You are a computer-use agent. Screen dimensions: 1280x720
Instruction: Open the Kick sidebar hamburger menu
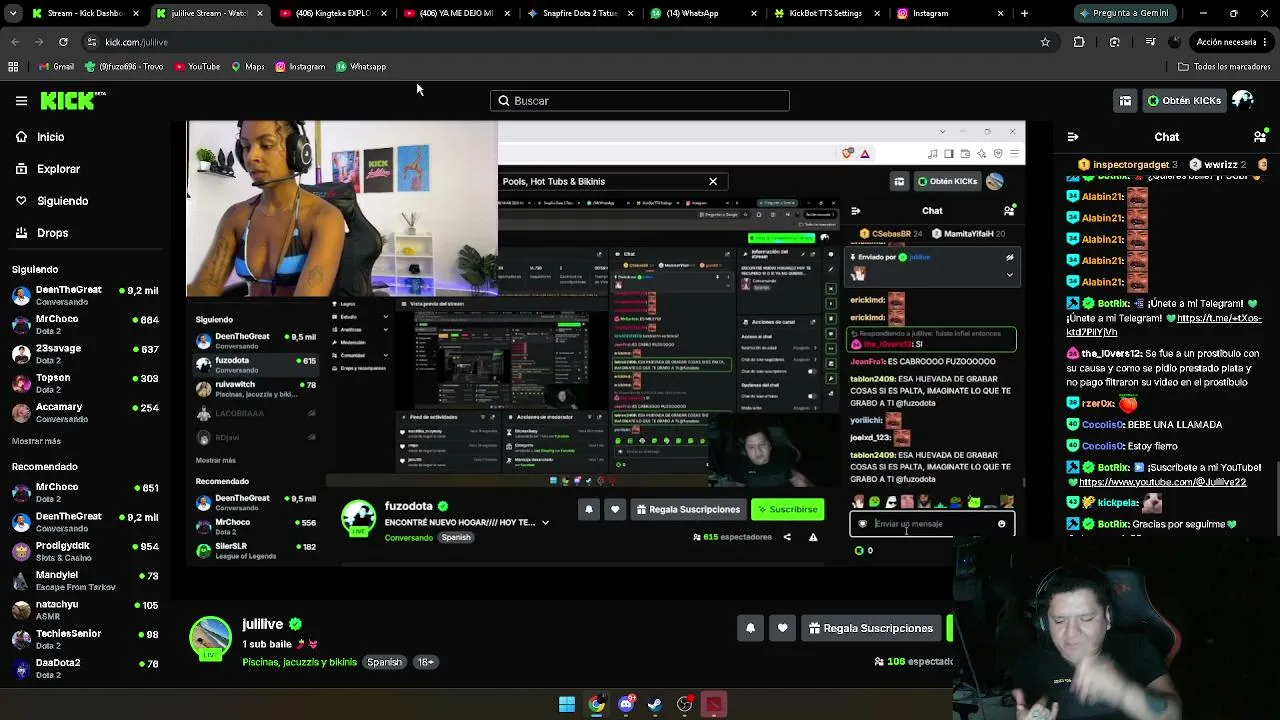(21, 100)
